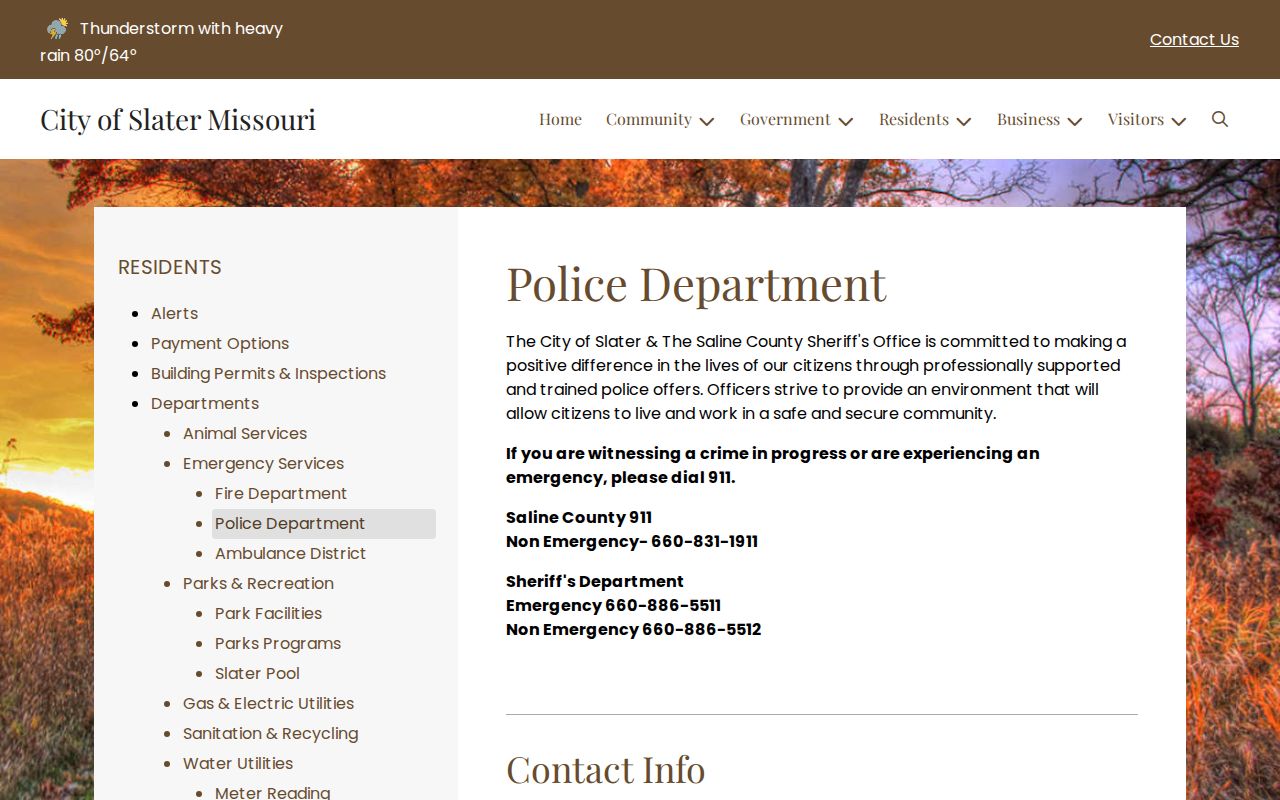Click Sheriff's non-emergency number 660-886-5512
The height and width of the screenshot is (800, 1280).
(702, 629)
